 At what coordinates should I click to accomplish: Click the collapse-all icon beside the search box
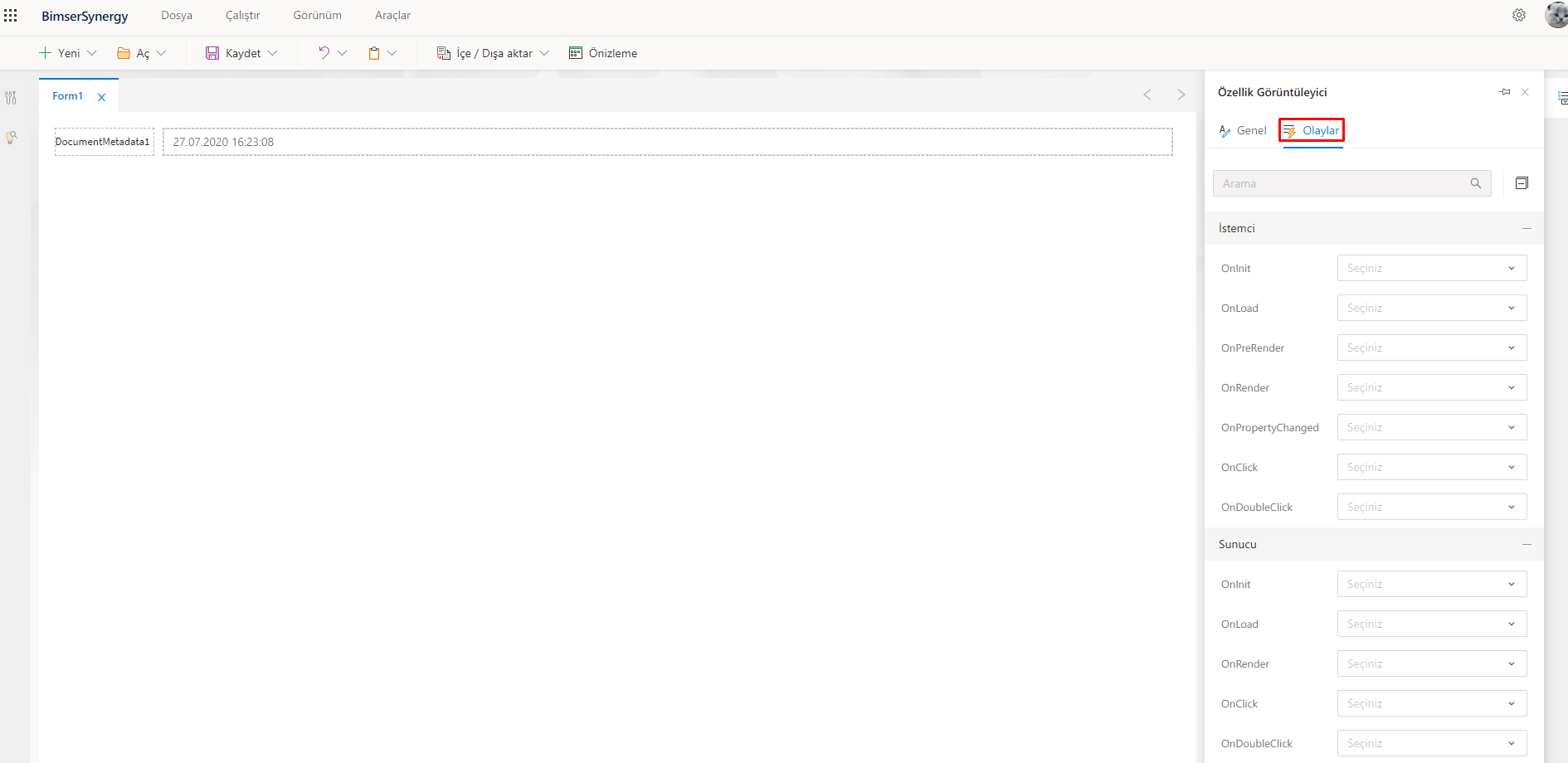pyautogui.click(x=1522, y=183)
